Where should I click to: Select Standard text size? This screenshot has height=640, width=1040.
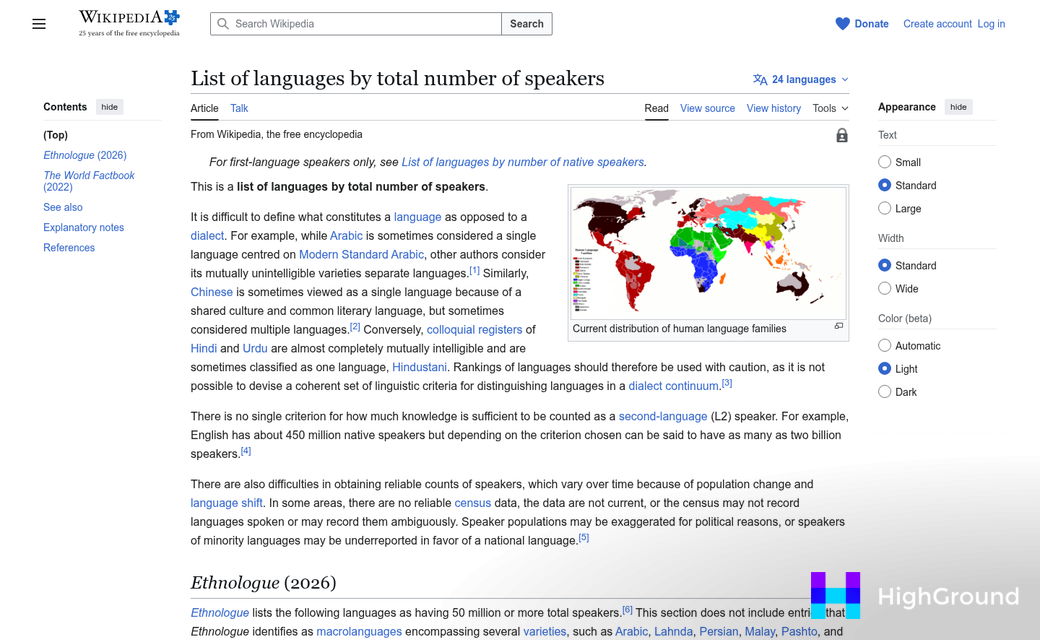point(884,185)
